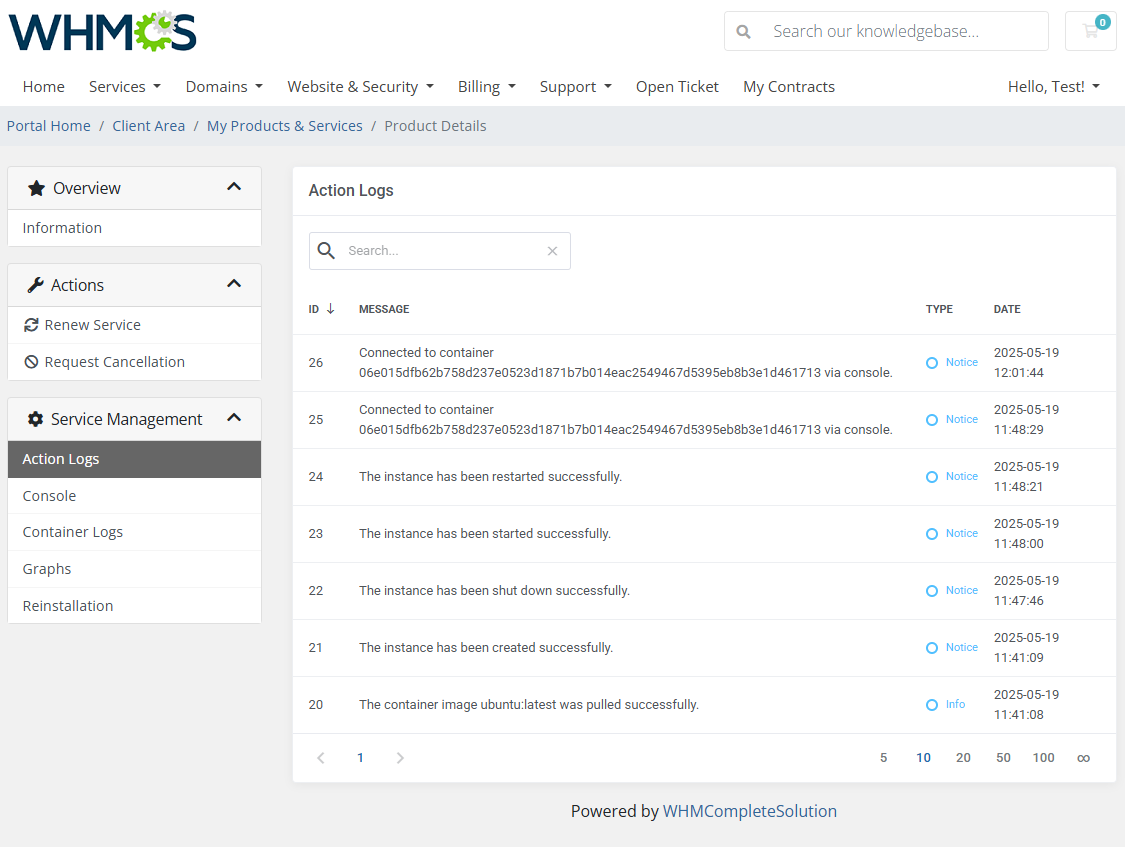Click Open Ticket in the navbar
Image resolution: width=1125 pixels, height=847 pixels.
(x=677, y=87)
